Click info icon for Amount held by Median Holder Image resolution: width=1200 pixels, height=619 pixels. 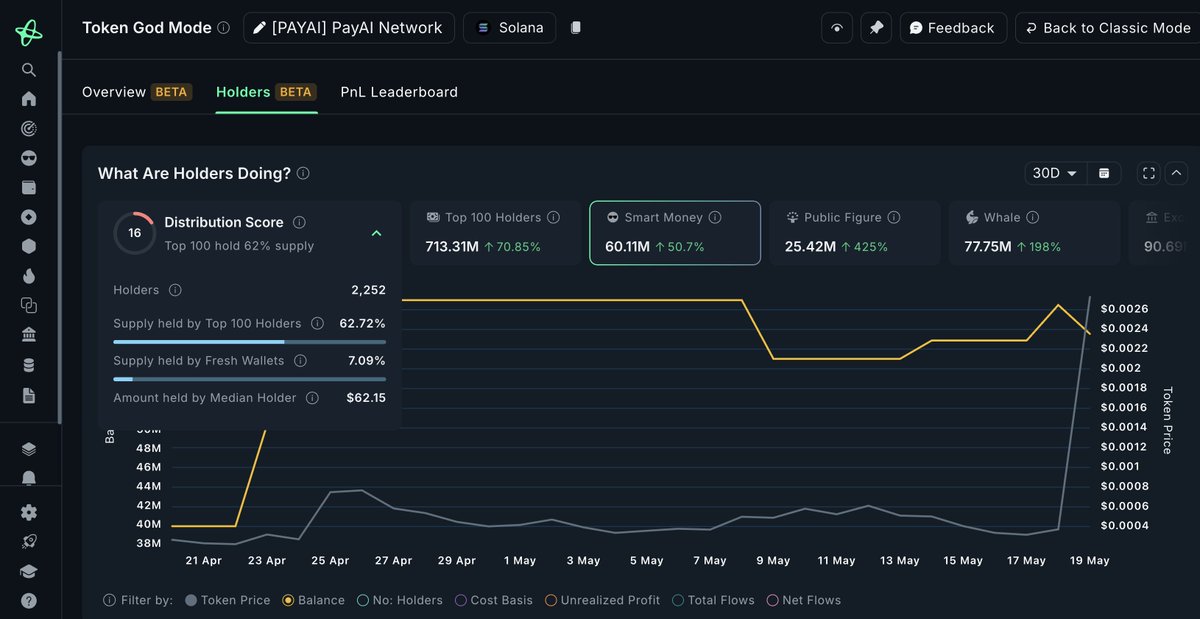click(x=312, y=398)
